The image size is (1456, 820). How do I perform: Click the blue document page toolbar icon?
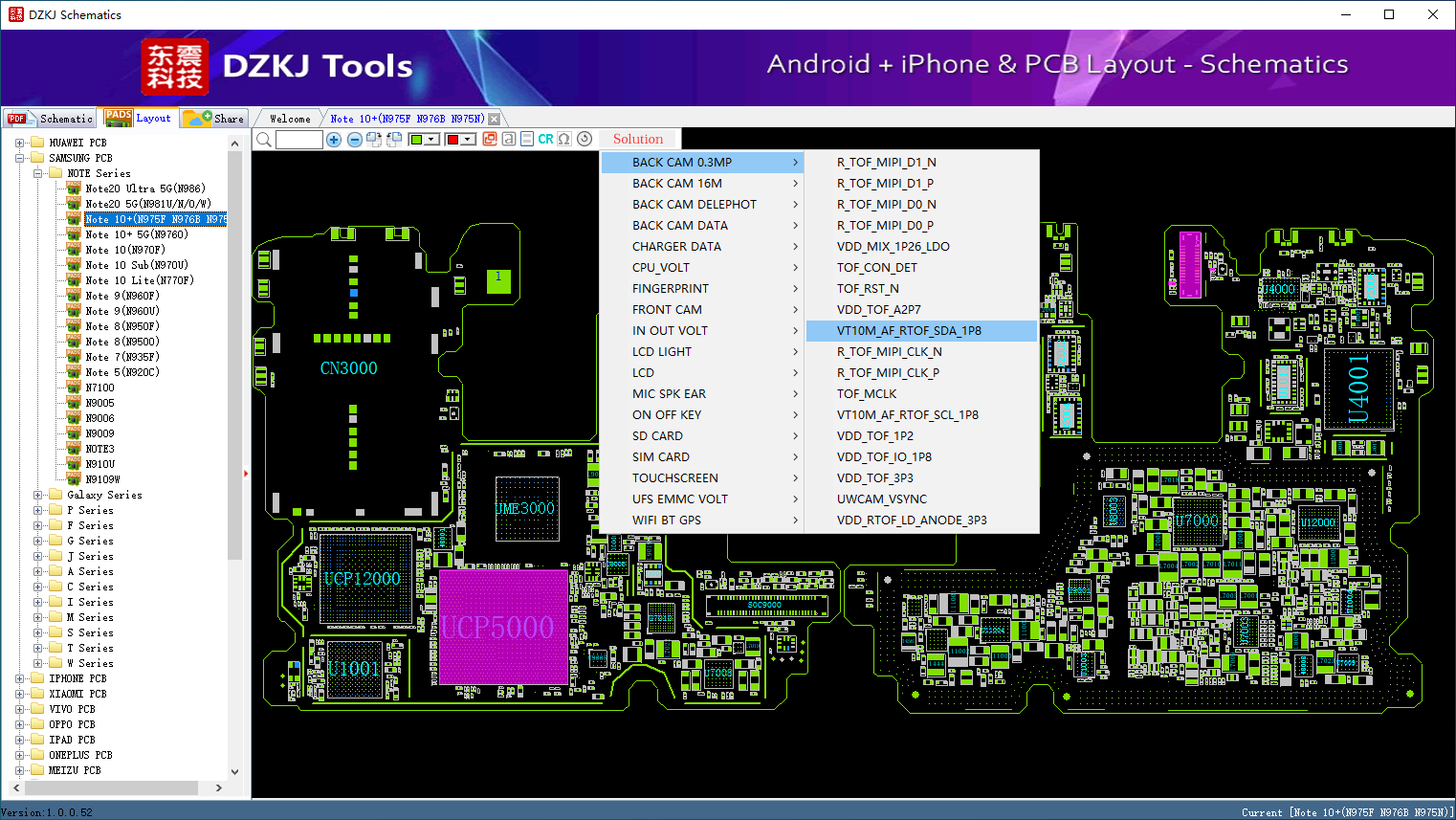(x=526, y=140)
